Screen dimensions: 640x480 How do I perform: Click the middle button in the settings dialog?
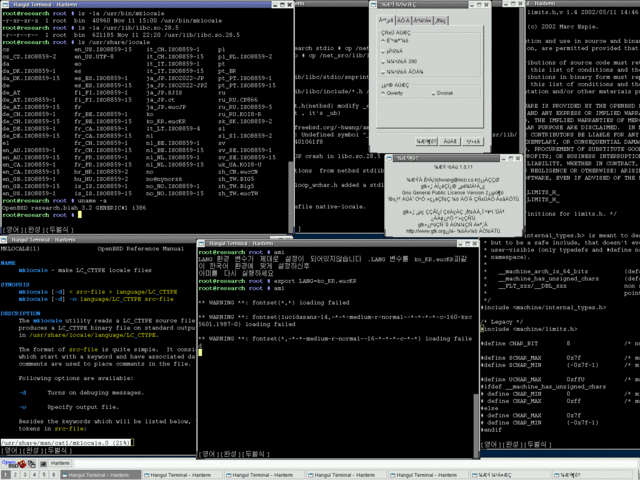click(450, 141)
